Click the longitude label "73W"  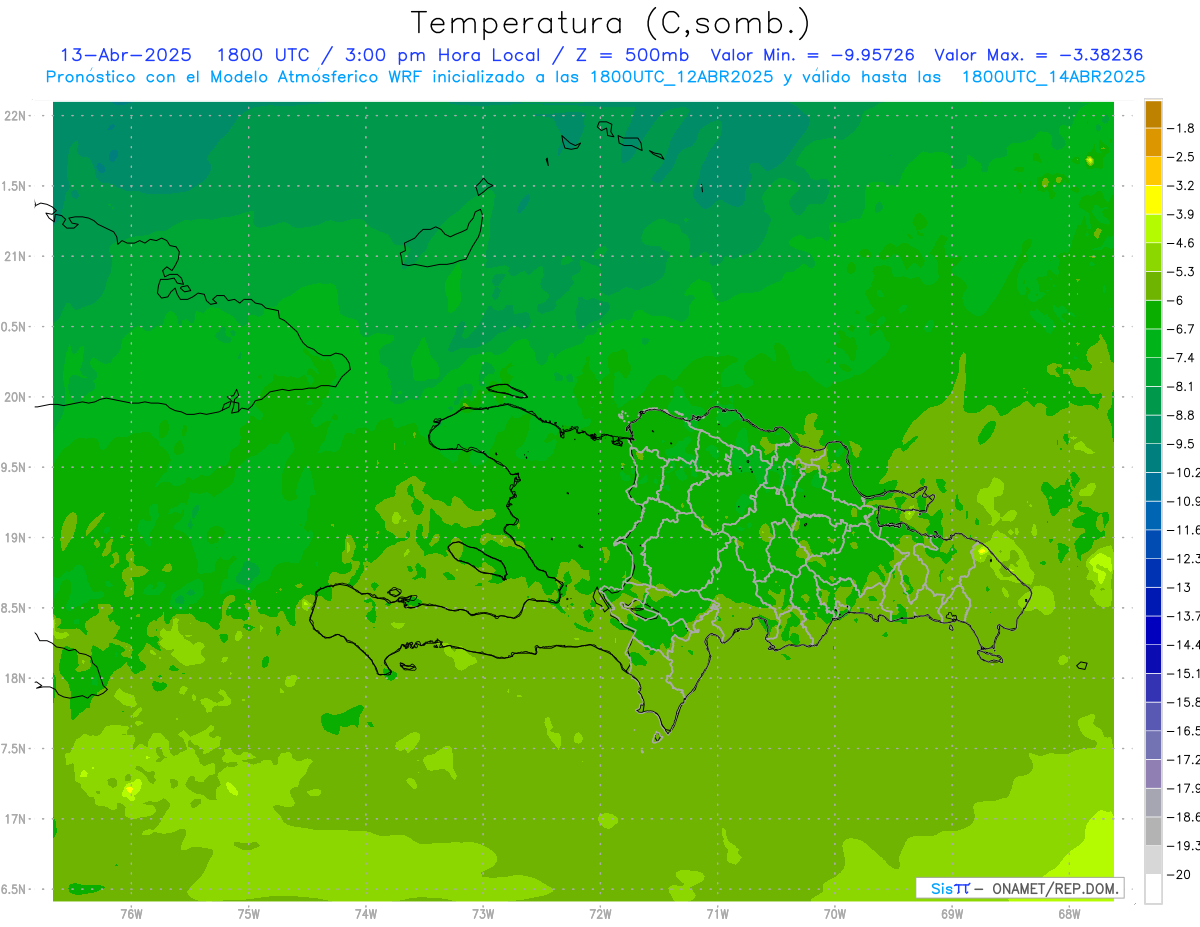coord(483,913)
